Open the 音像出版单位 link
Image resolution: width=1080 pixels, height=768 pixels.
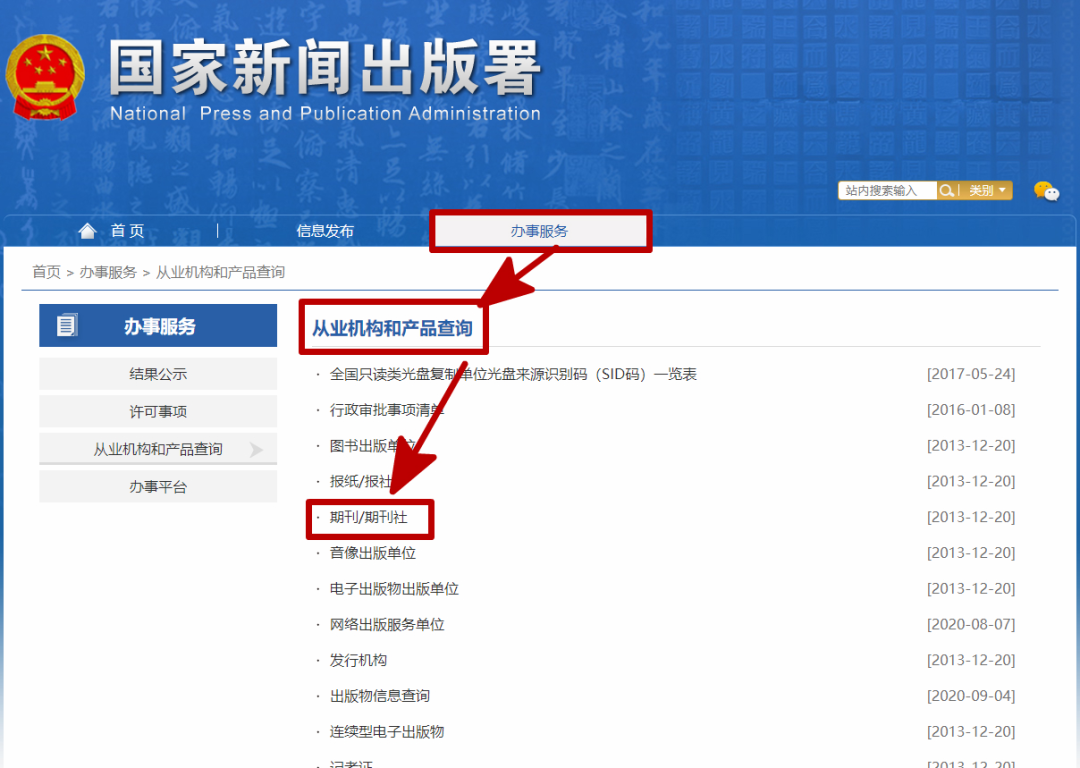point(373,553)
